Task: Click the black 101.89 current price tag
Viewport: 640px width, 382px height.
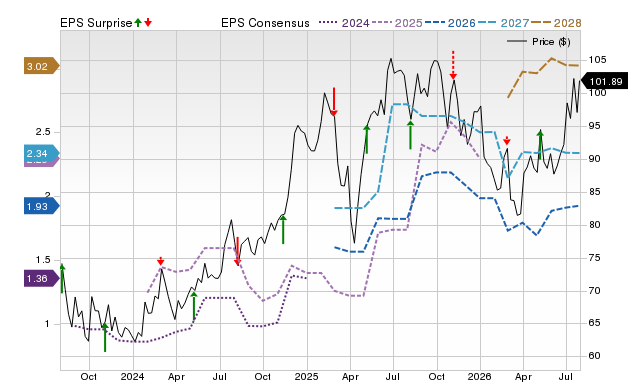Action: [604, 81]
